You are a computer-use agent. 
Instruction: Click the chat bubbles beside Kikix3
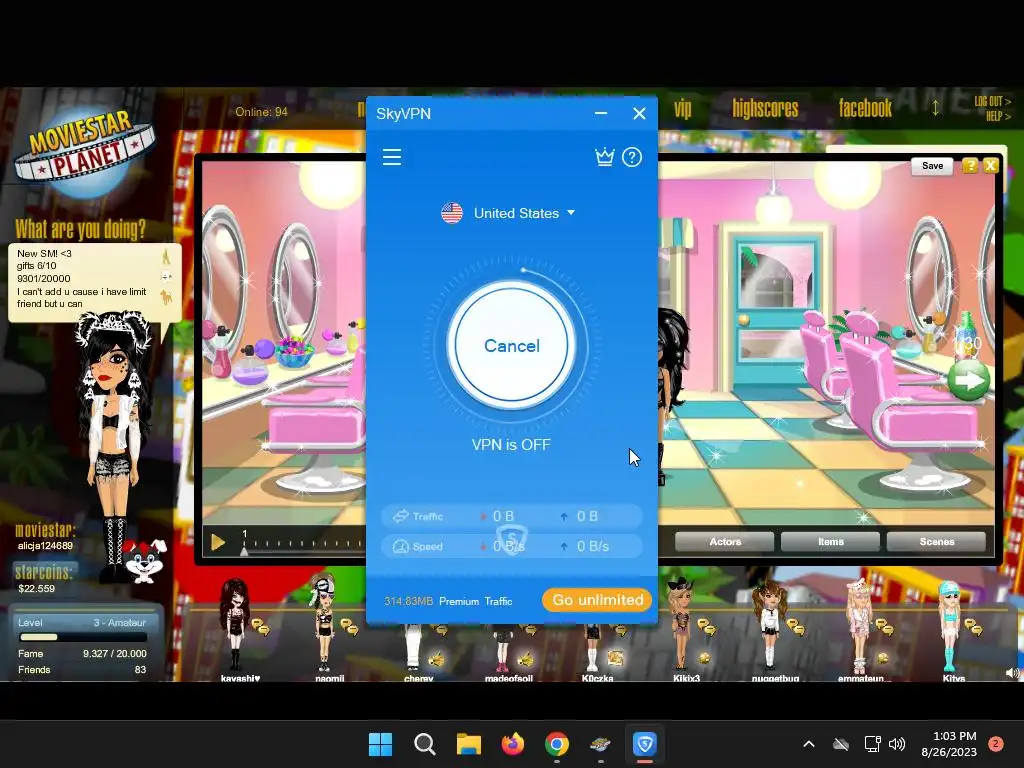pyautogui.click(x=707, y=627)
